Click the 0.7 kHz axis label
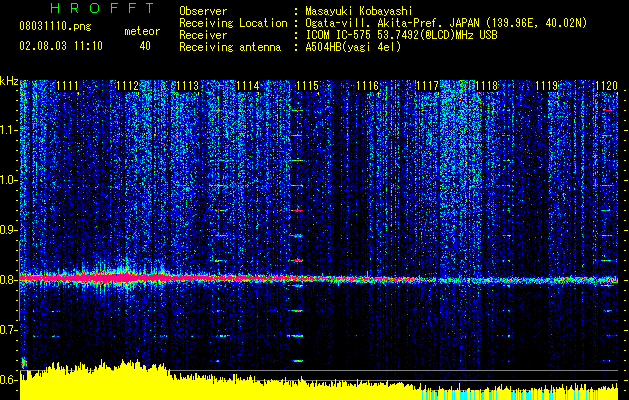Screen dimensions: 629x400 point(9,330)
